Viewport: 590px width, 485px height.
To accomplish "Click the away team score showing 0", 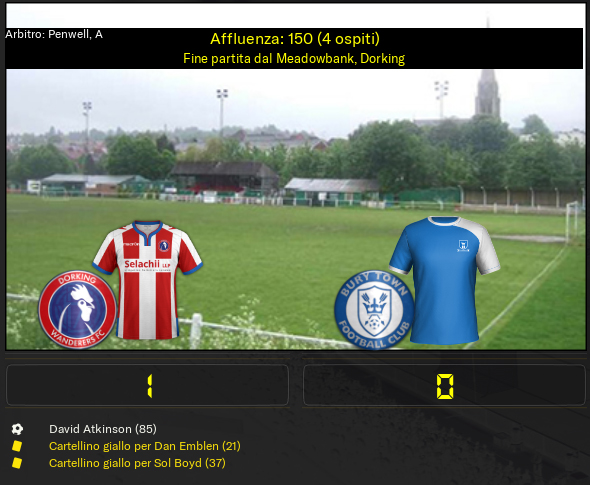I will point(444,385).
